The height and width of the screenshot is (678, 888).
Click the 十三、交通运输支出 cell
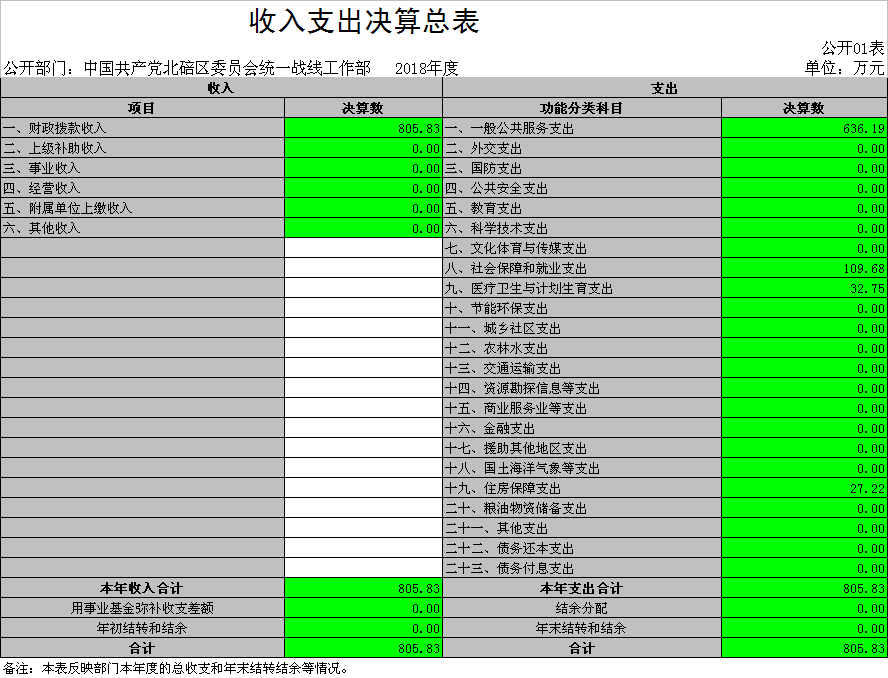pos(582,368)
